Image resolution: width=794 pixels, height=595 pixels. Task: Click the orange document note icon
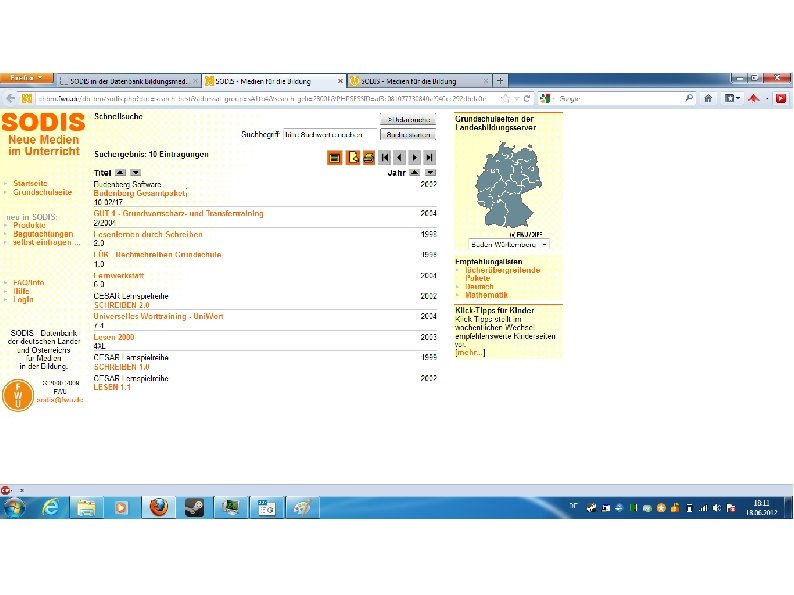tap(352, 157)
